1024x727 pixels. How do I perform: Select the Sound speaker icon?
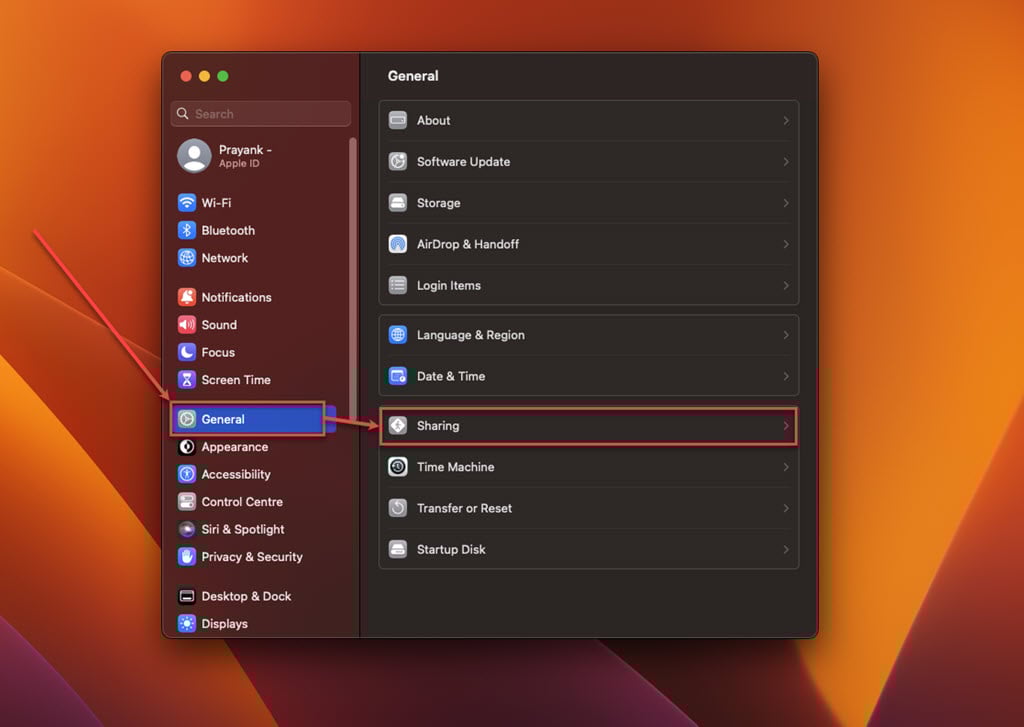coord(187,324)
